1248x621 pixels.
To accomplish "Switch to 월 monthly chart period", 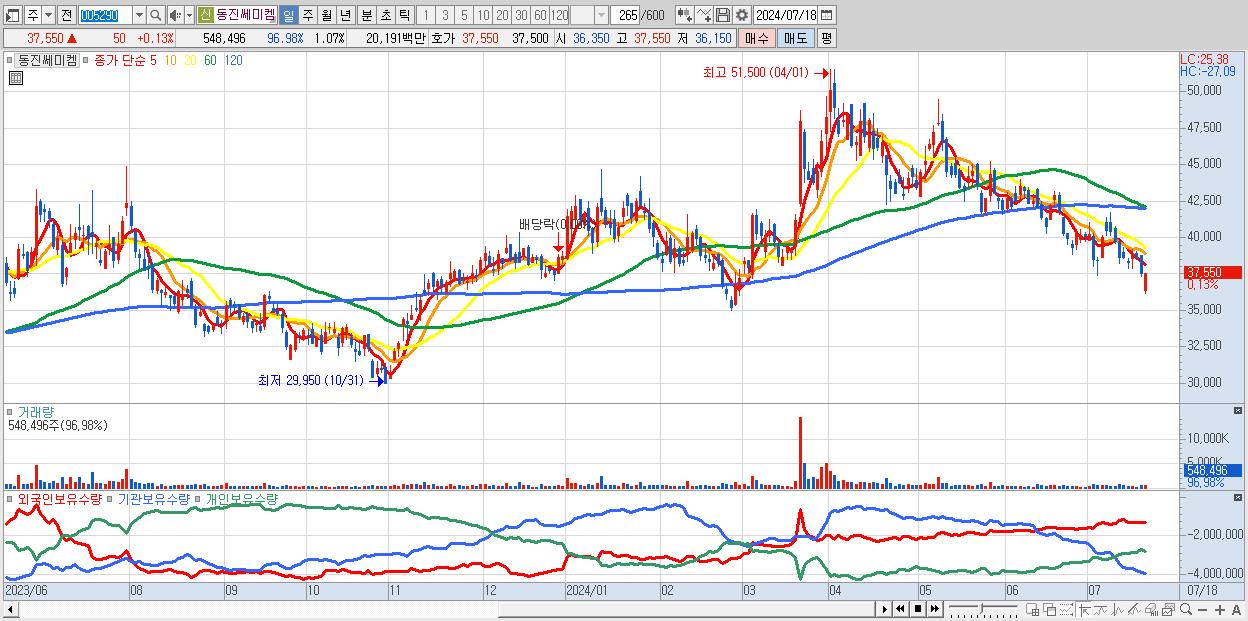I will point(326,15).
